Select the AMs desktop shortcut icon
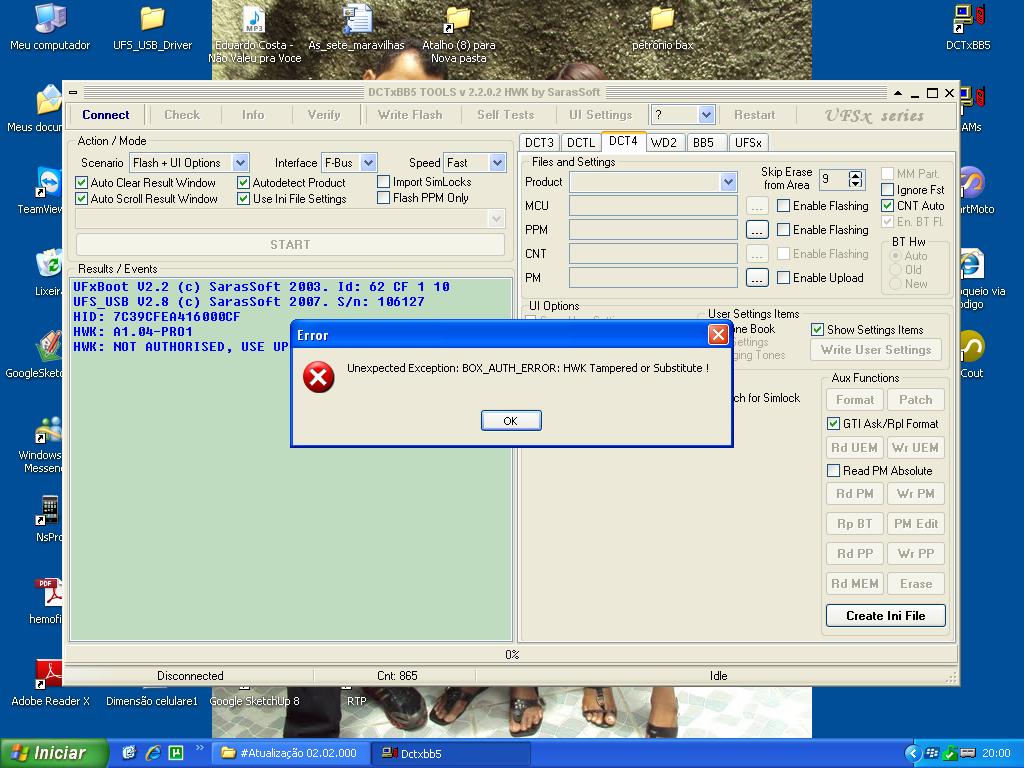 972,100
